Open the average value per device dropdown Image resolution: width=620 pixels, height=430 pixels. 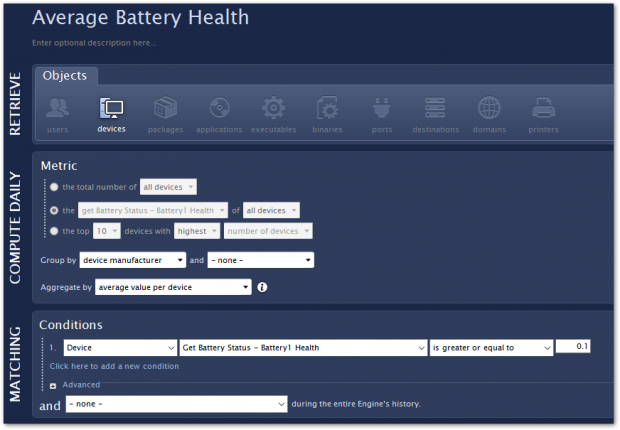pyautogui.click(x=173, y=288)
